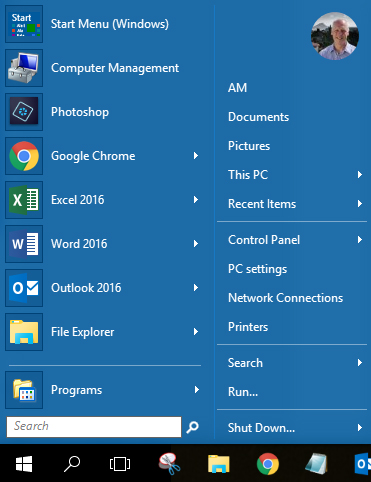The height and width of the screenshot is (482, 371).
Task: Select PC settings menu entry
Action: pyautogui.click(x=257, y=269)
